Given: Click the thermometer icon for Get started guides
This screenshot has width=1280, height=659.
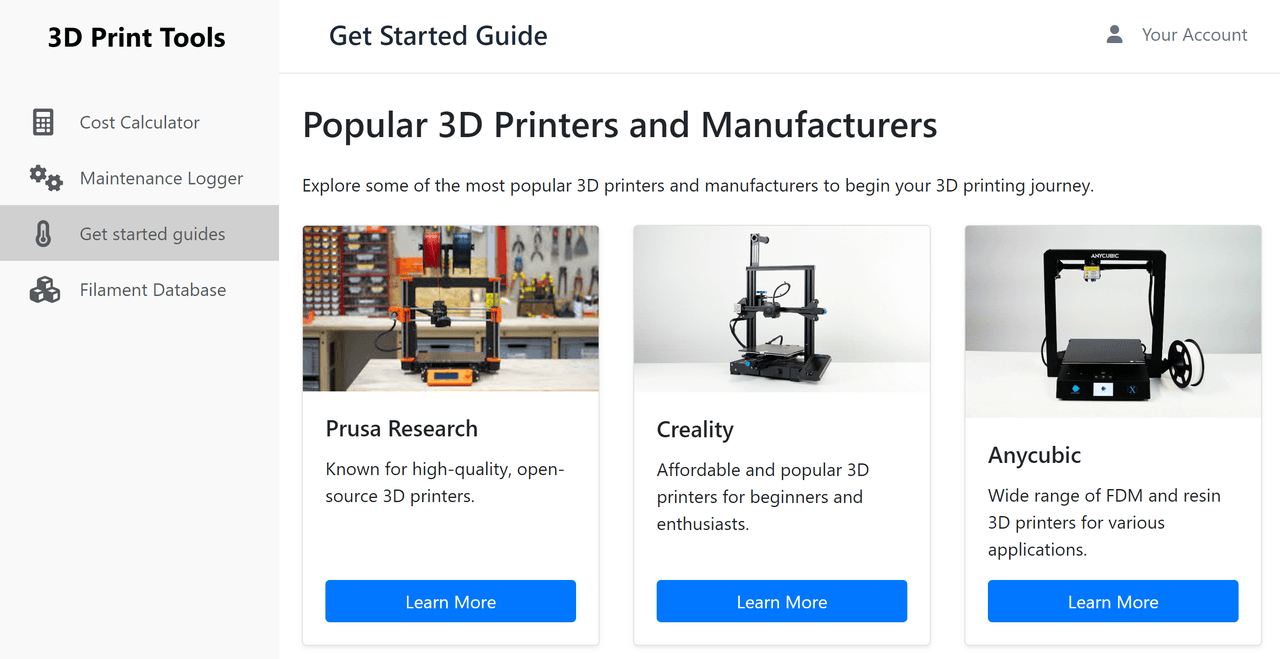Looking at the screenshot, I should coord(42,234).
